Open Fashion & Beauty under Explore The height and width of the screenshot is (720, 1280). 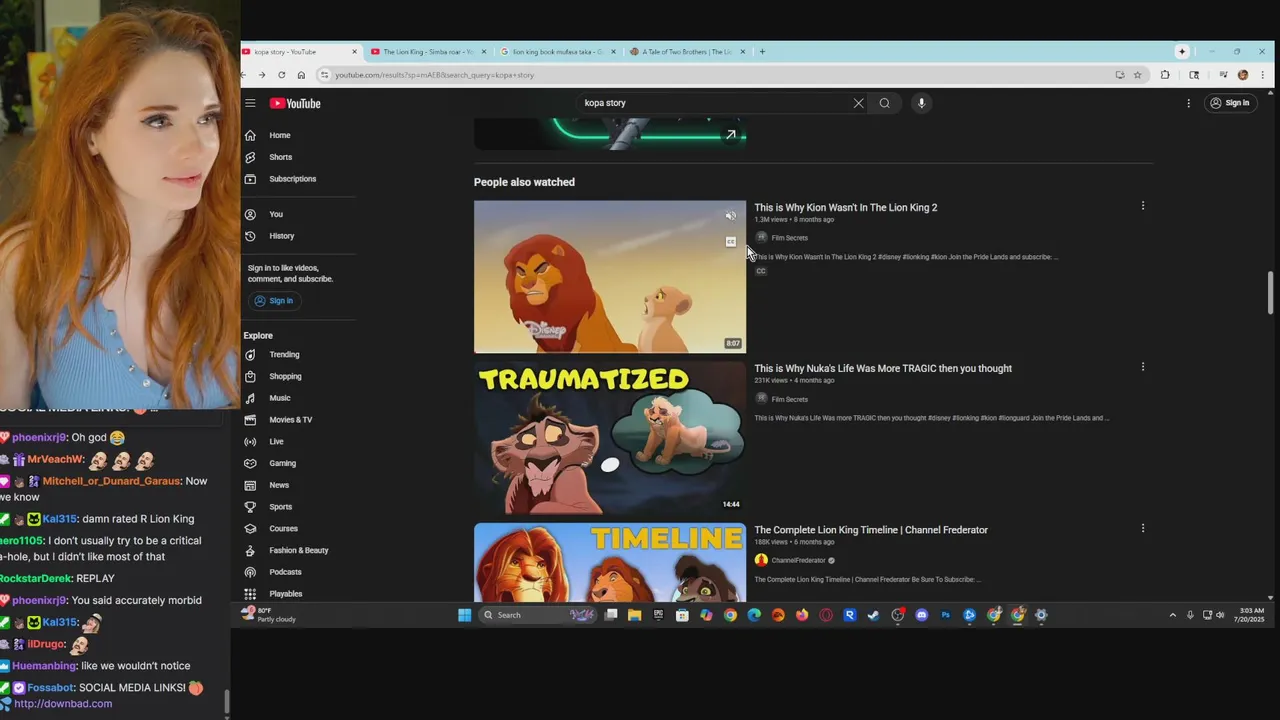(x=299, y=550)
